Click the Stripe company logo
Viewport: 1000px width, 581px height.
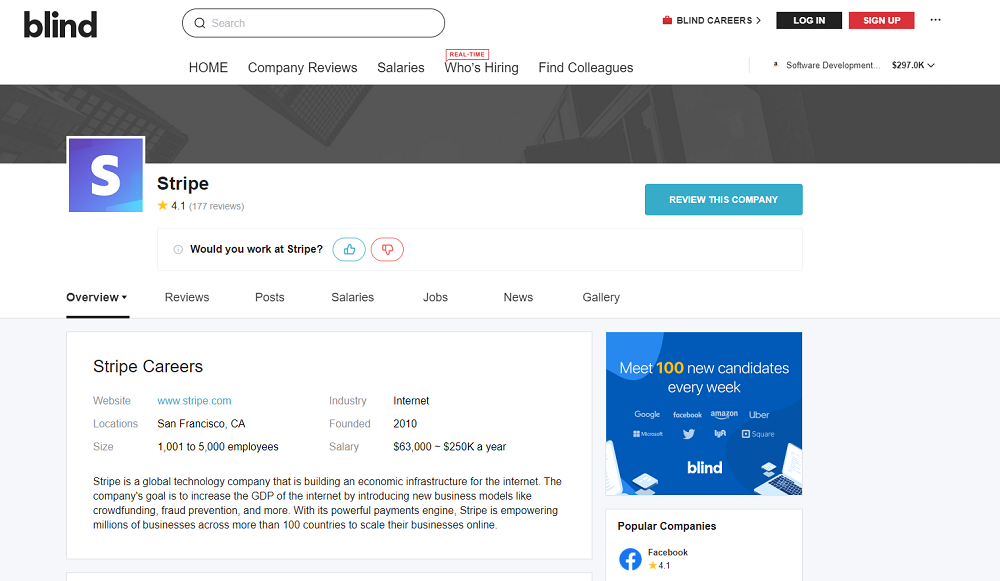pyautogui.click(x=106, y=175)
